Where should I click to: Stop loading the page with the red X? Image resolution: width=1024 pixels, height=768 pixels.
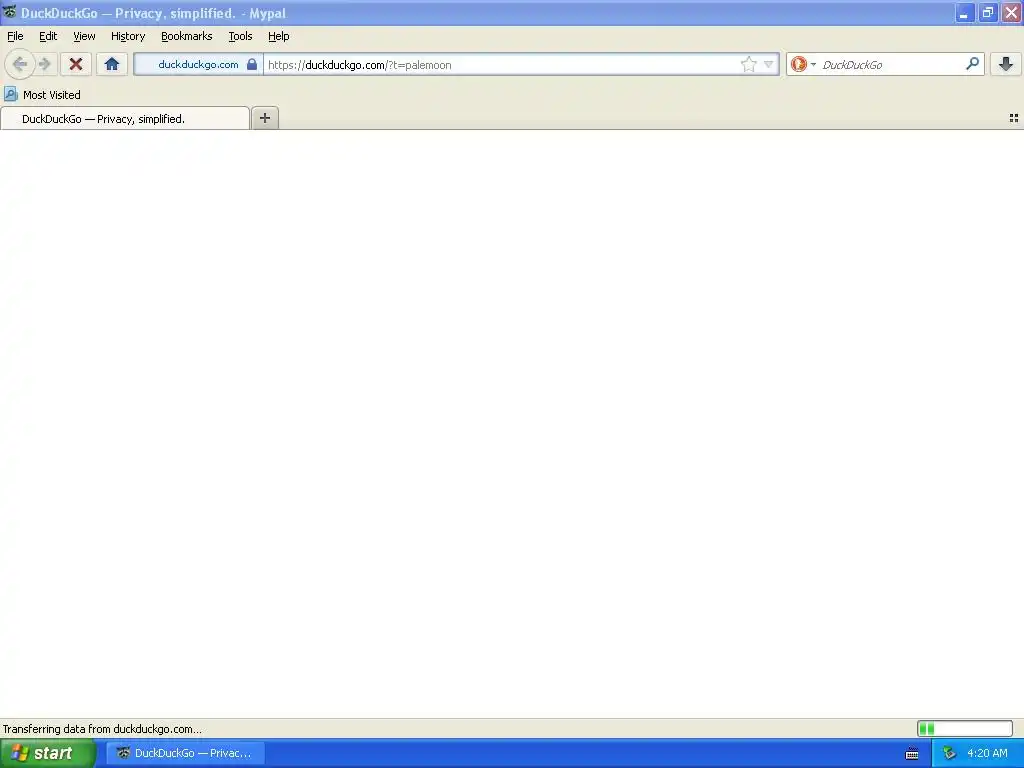click(76, 64)
